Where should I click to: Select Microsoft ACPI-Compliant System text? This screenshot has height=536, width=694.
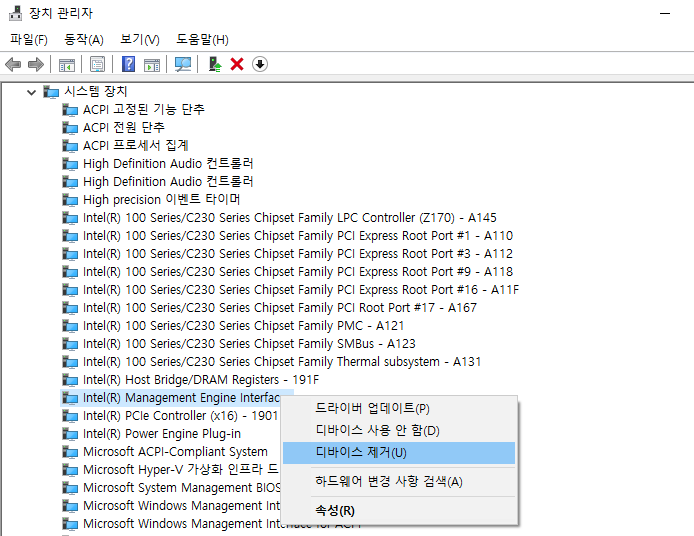point(175,452)
